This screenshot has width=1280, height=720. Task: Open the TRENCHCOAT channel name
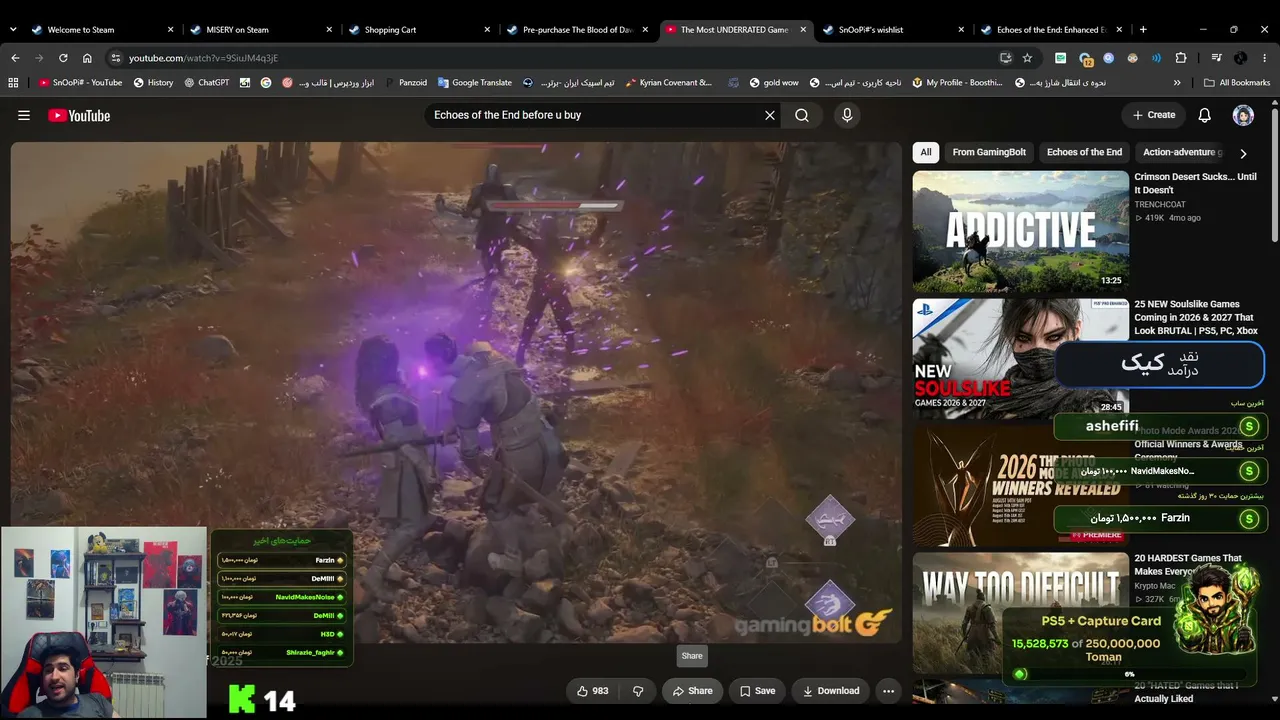(1160, 205)
